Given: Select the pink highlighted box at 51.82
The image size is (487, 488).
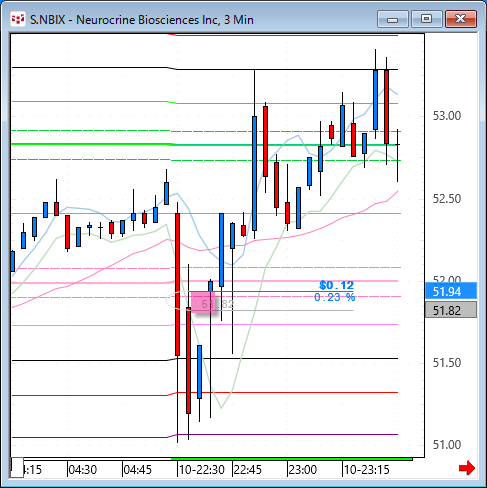Looking at the screenshot, I should click(x=203, y=302).
